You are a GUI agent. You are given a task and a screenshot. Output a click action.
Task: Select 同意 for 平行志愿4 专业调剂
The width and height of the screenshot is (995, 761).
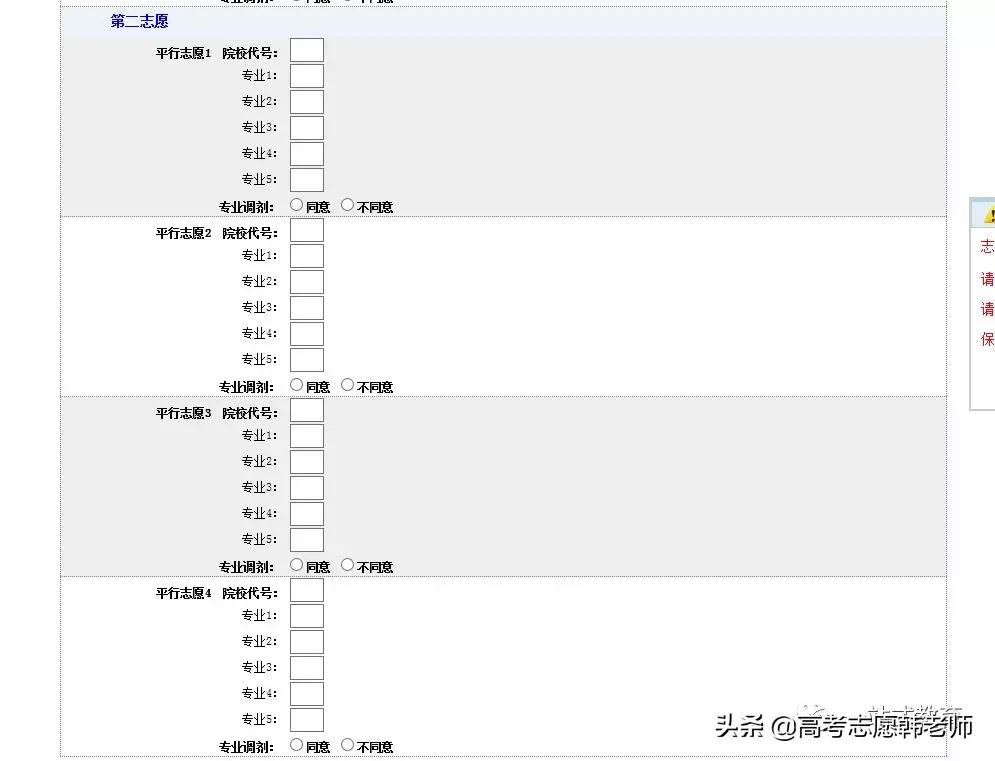(x=296, y=745)
